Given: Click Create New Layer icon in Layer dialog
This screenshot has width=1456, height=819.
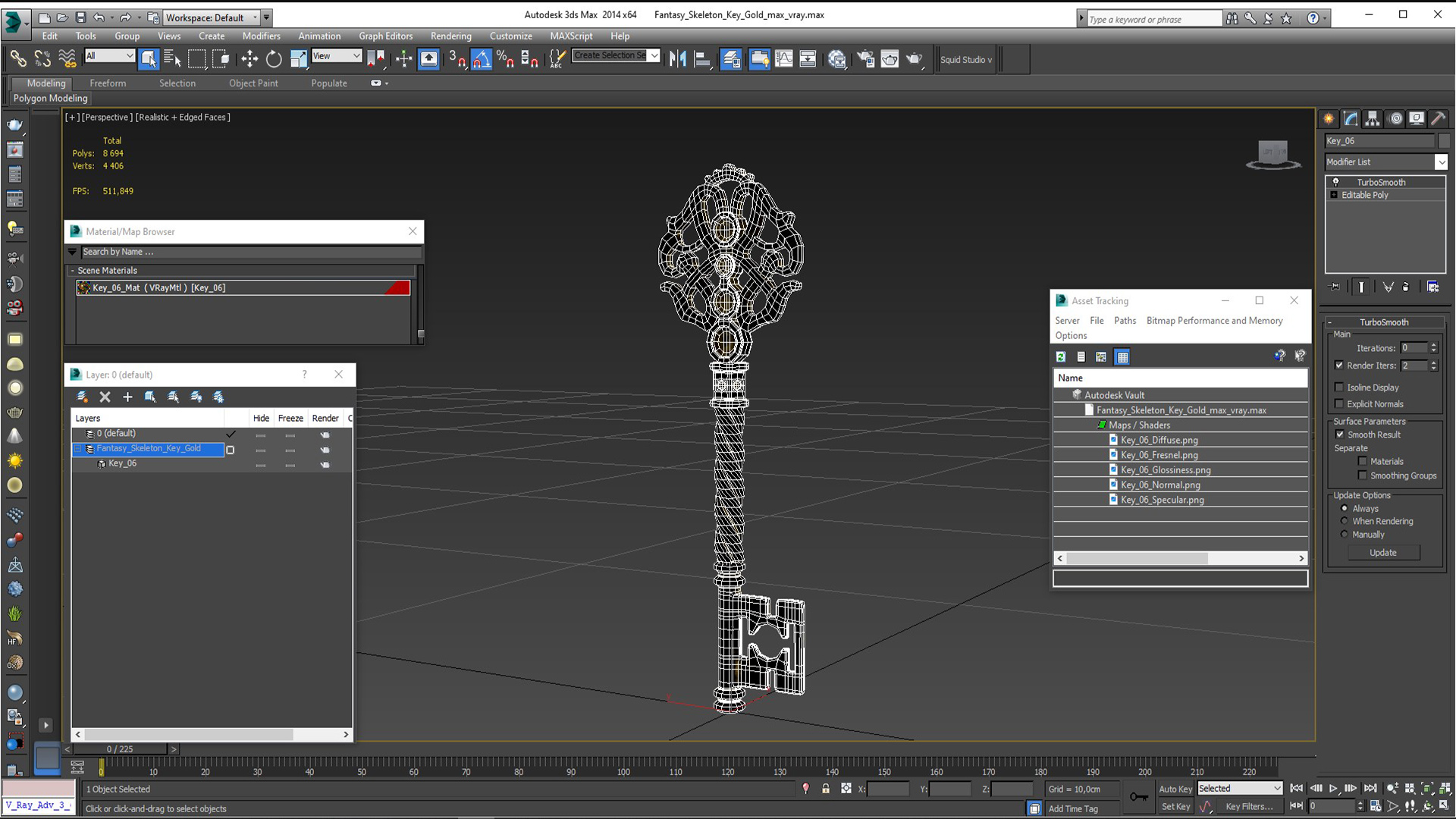Looking at the screenshot, I should [x=82, y=397].
